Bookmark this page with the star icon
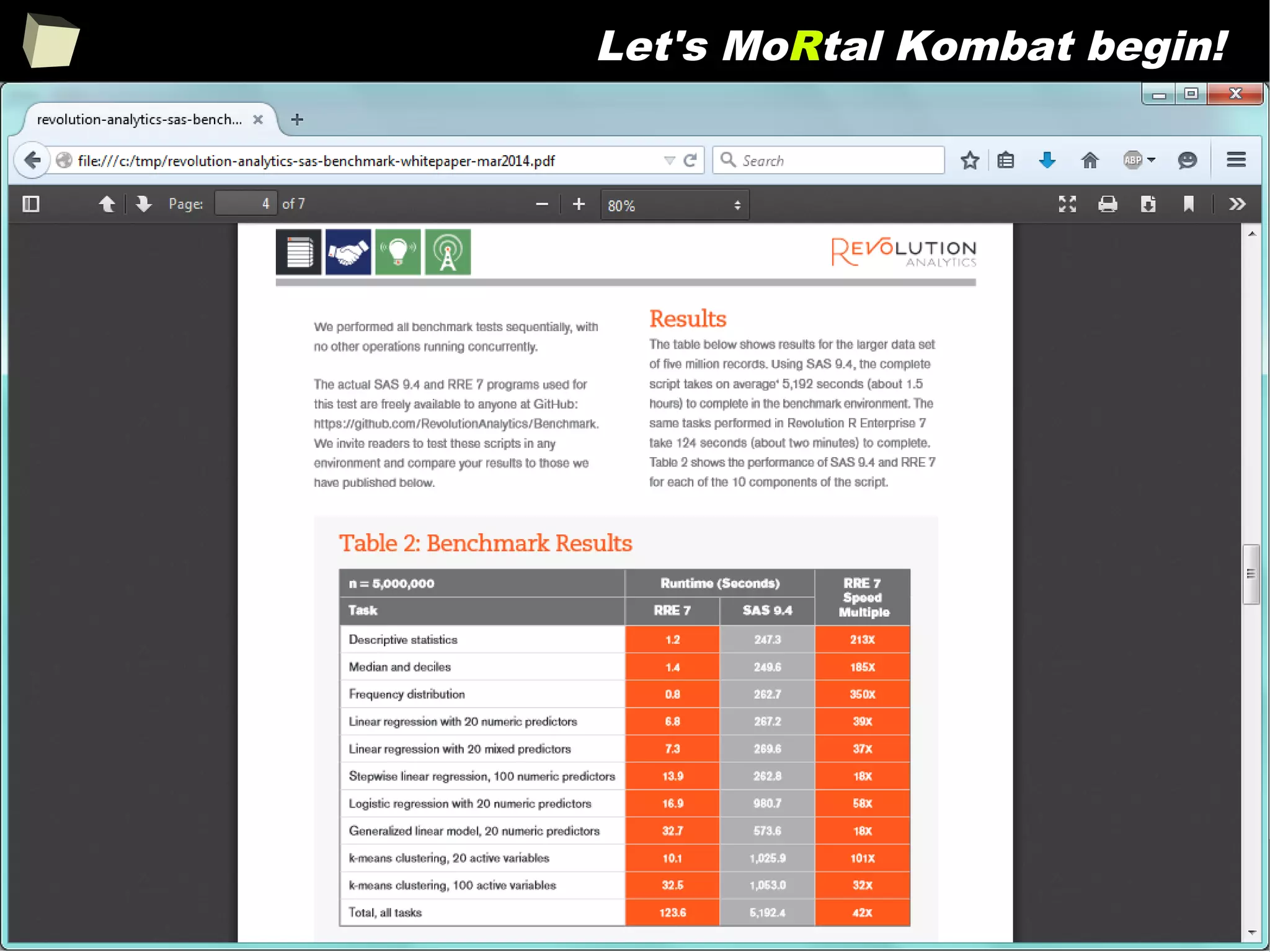The height and width of the screenshot is (952, 1270). pos(970,161)
